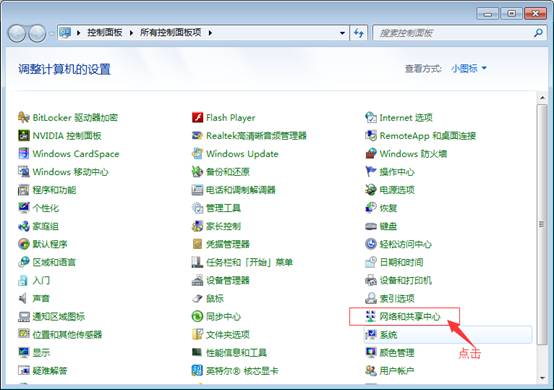This screenshot has height=390, width=554.
Task: Open the 小图标 view mode dropdown
Action: click(469, 68)
